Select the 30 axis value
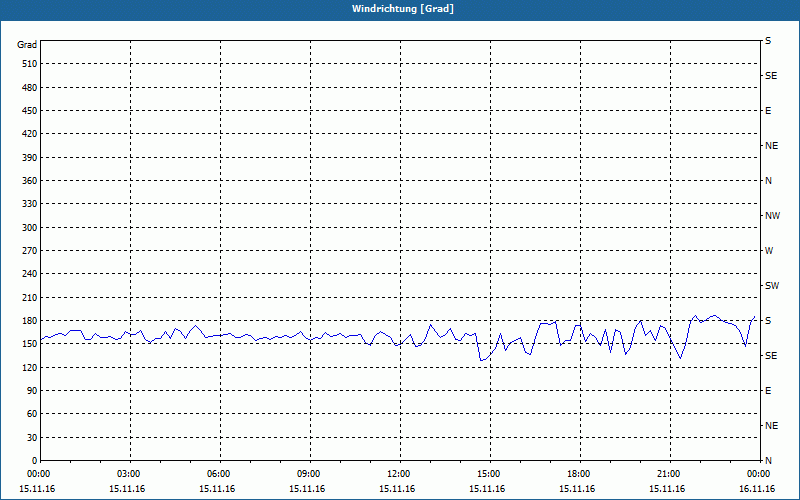 (32, 438)
